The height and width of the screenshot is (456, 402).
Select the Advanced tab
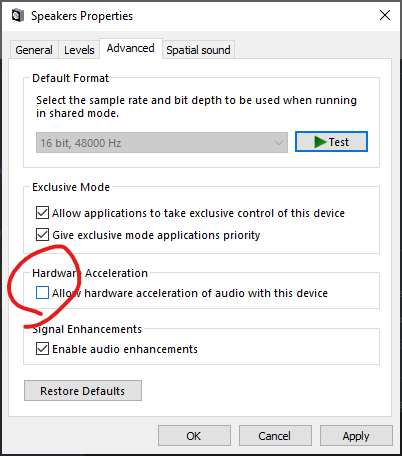tap(131, 48)
